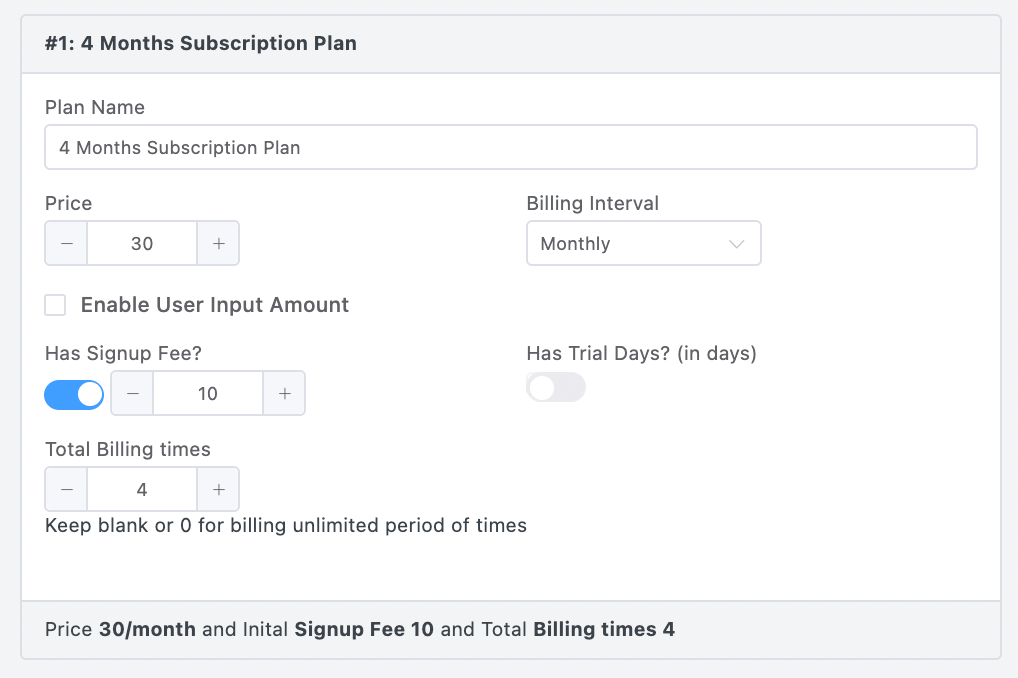The height and width of the screenshot is (678, 1018).
Task: Check the Enable User Input Amount box
Action: point(56,305)
